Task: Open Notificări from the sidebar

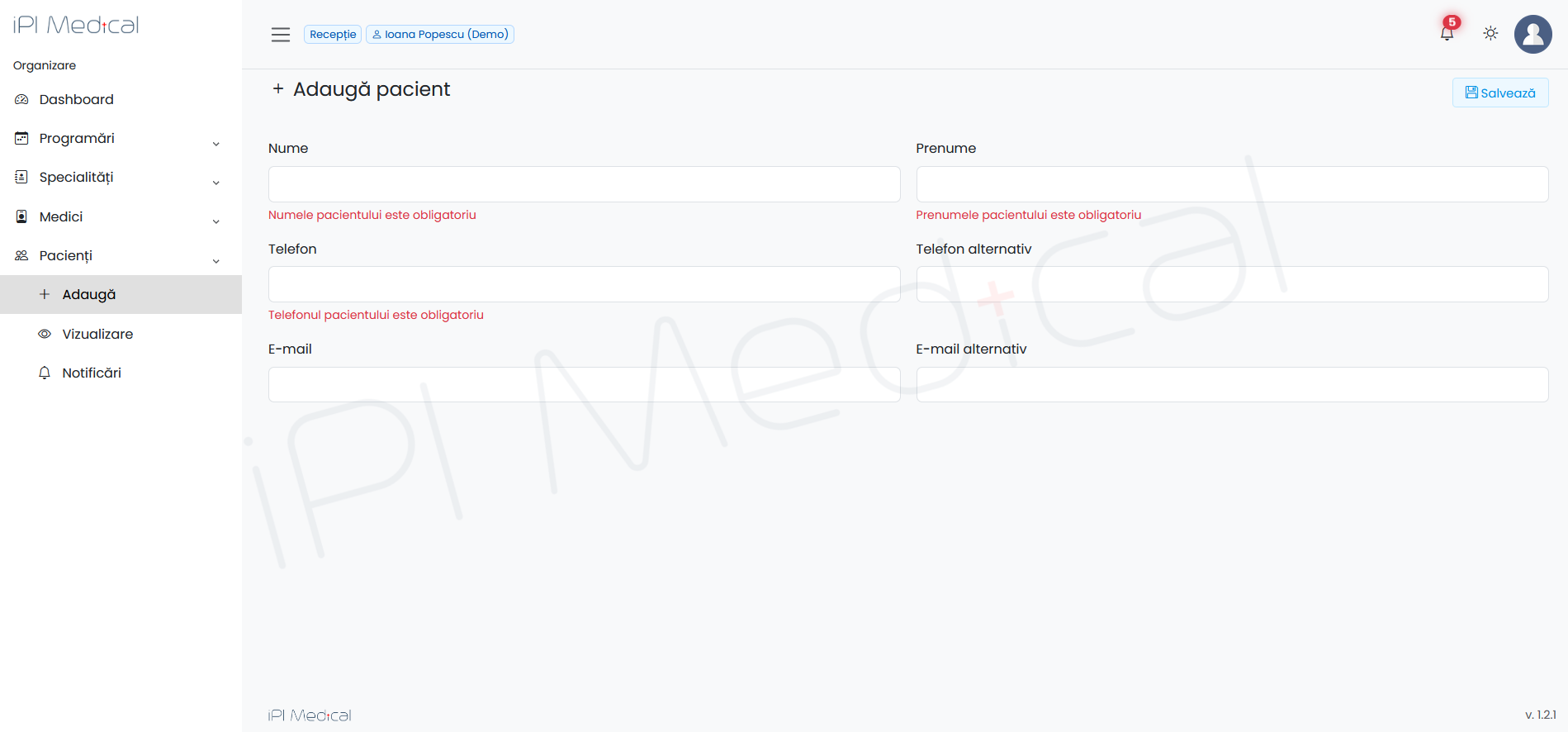Action: coord(92,373)
